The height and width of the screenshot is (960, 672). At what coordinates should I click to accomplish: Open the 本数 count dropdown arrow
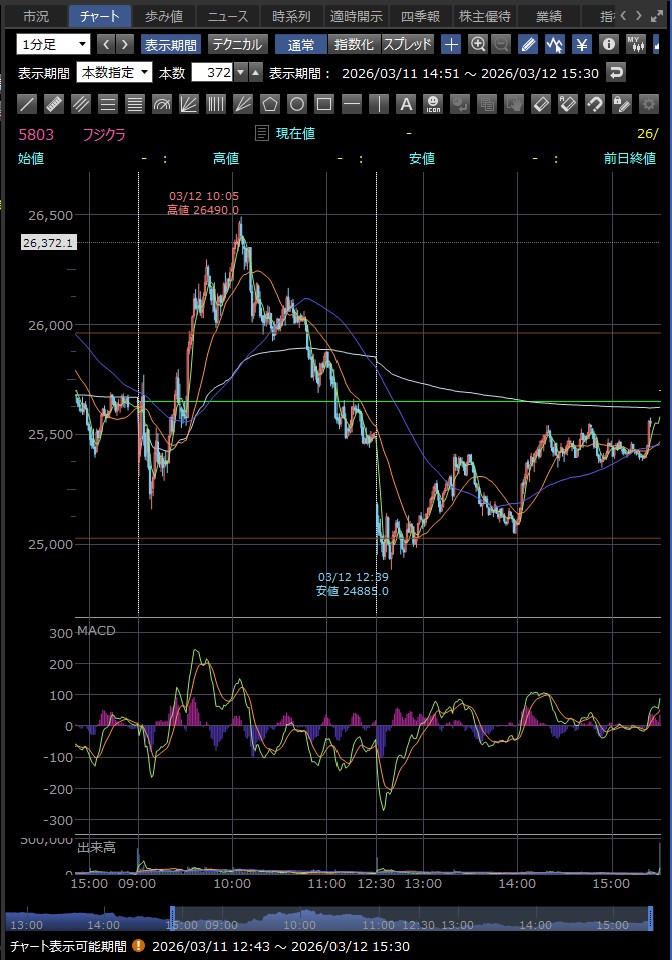(x=240, y=73)
